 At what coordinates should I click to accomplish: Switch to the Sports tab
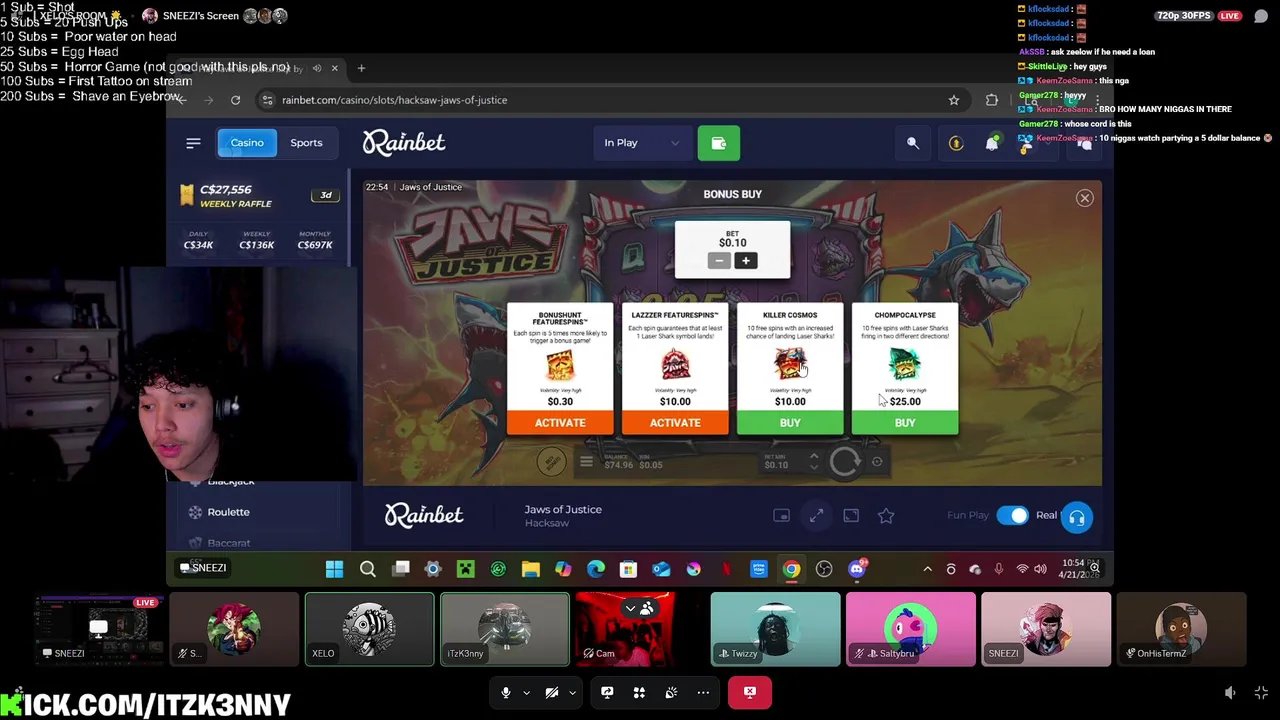[x=306, y=143]
